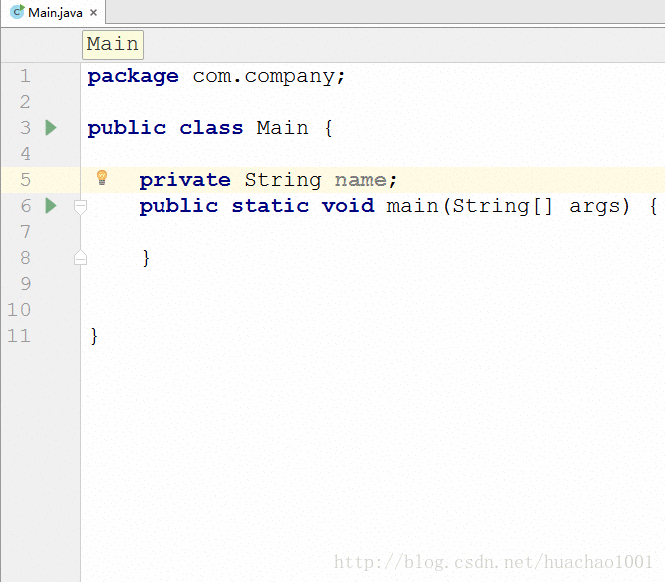Click line number 7 in the gutter
Image resolution: width=665 pixels, height=582 pixels.
click(25, 232)
